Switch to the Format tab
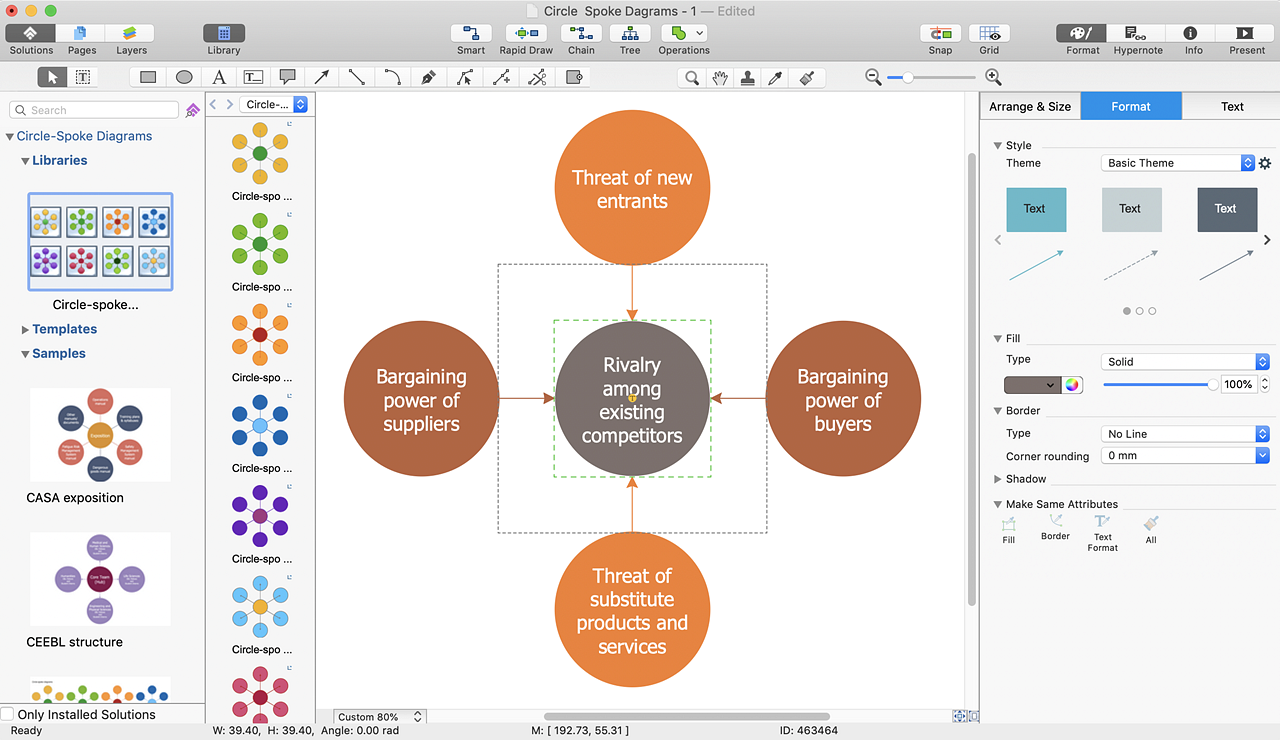This screenshot has height=740, width=1280. (x=1131, y=106)
